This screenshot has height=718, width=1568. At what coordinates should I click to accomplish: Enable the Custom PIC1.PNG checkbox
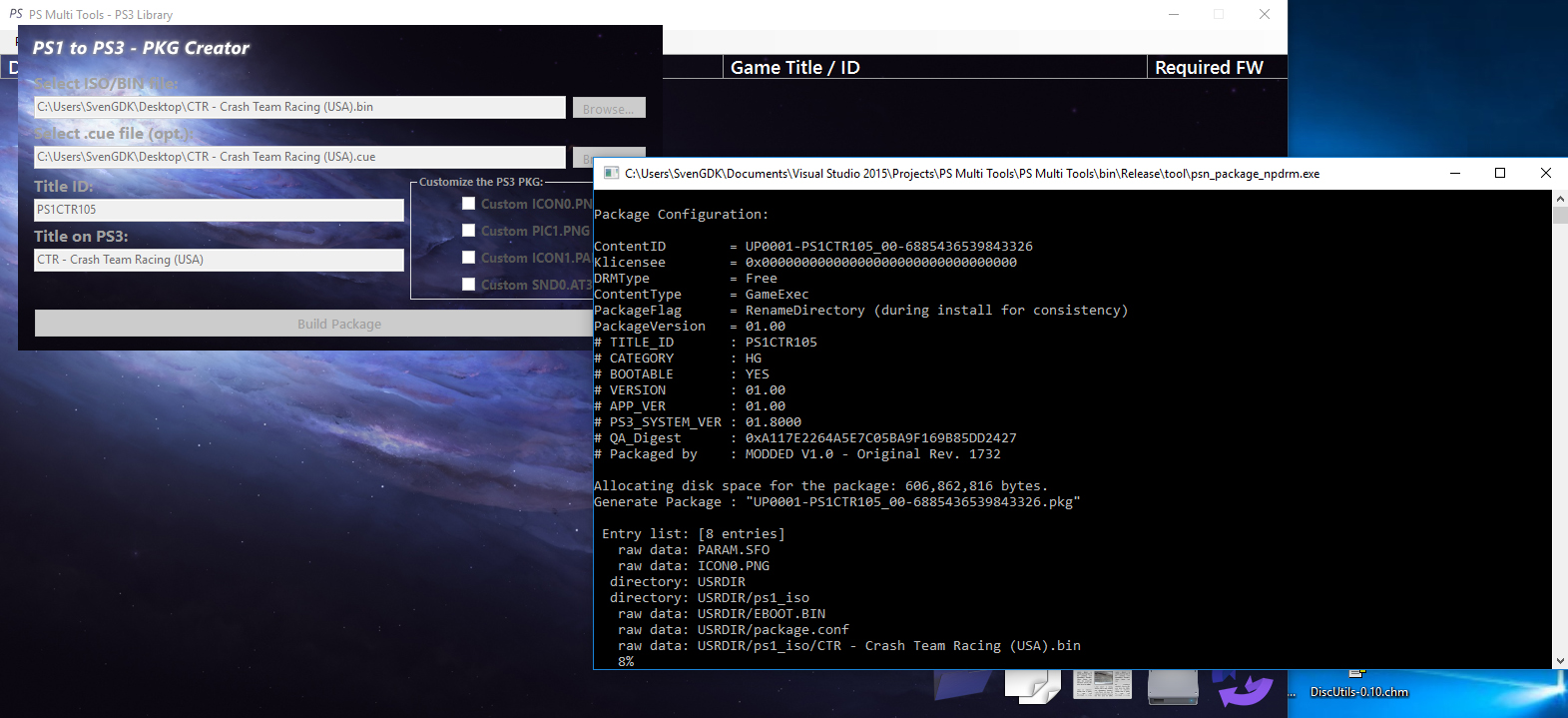[x=468, y=231]
